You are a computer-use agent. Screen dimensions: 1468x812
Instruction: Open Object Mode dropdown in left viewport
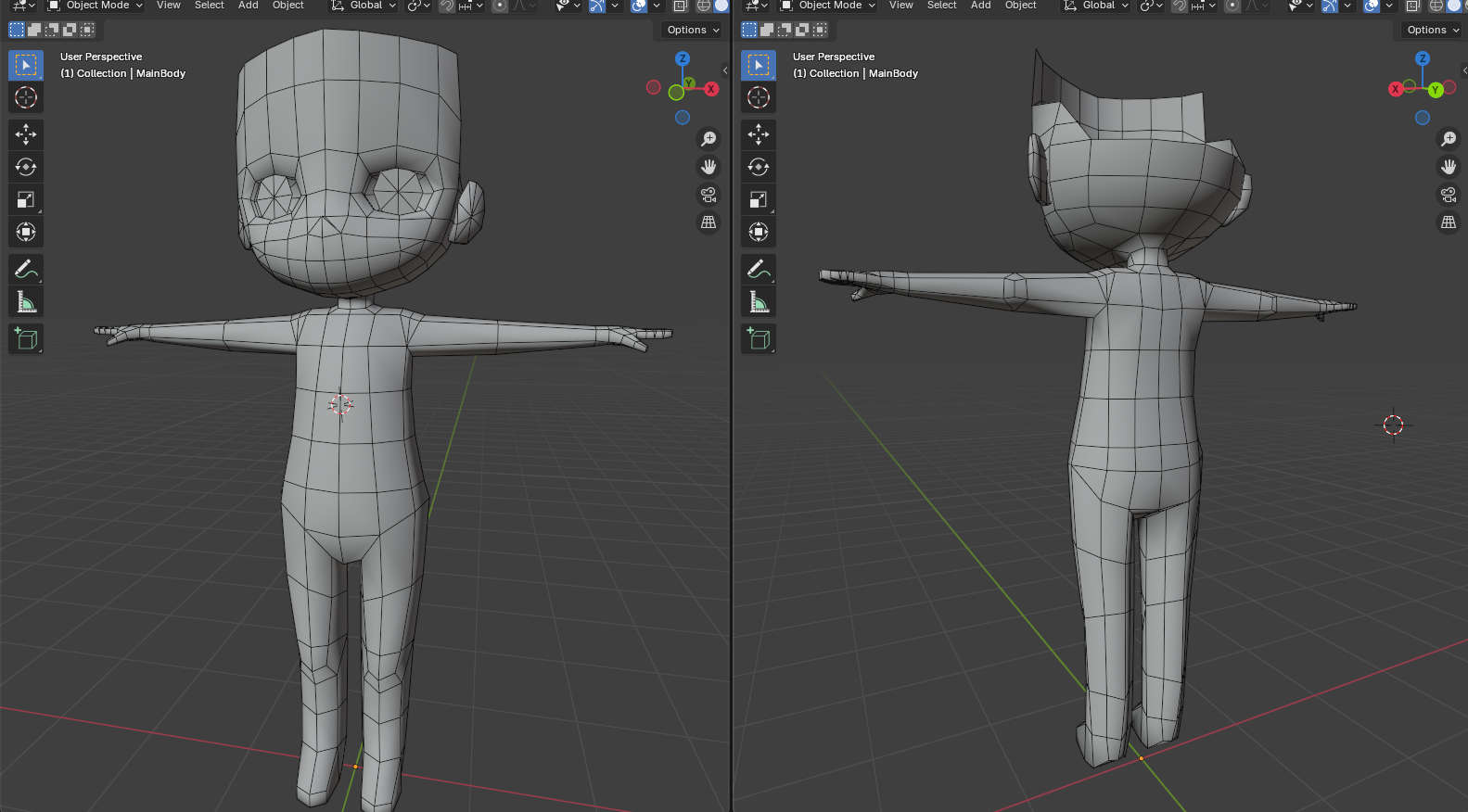pos(96,6)
